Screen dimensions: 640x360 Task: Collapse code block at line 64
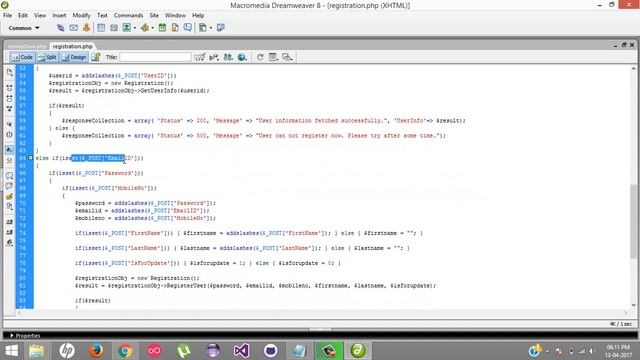click(31, 158)
